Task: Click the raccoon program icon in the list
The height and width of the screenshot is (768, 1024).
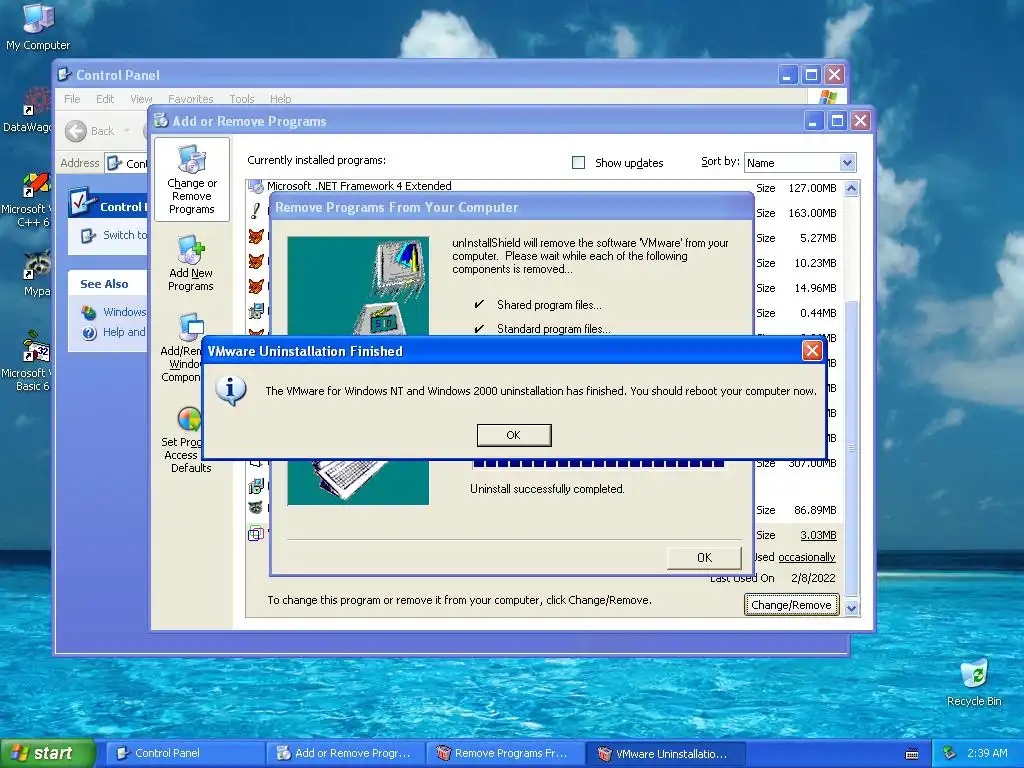Action: pyautogui.click(x=256, y=507)
